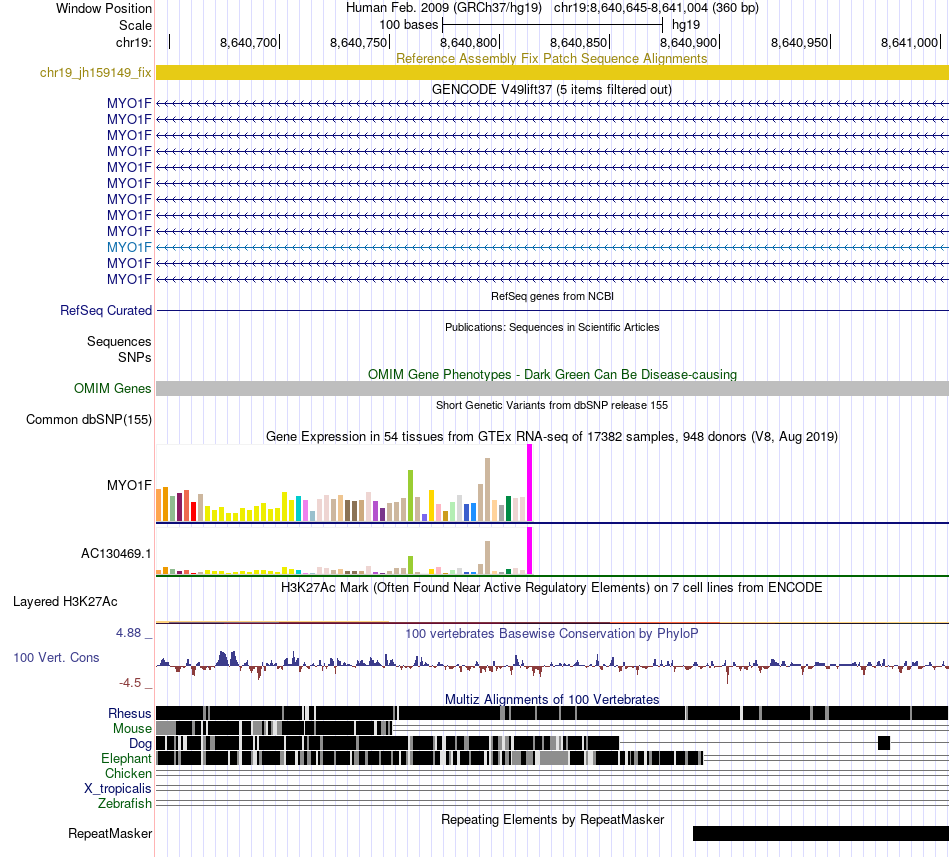Screen dimensions: 950x857
Task: Click the 'RefSeq Curated' label
Action: [x=106, y=311]
